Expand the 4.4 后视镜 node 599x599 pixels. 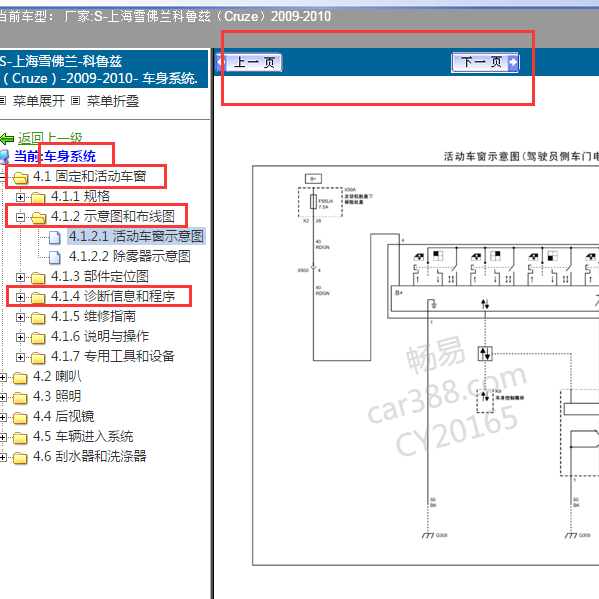3,417
